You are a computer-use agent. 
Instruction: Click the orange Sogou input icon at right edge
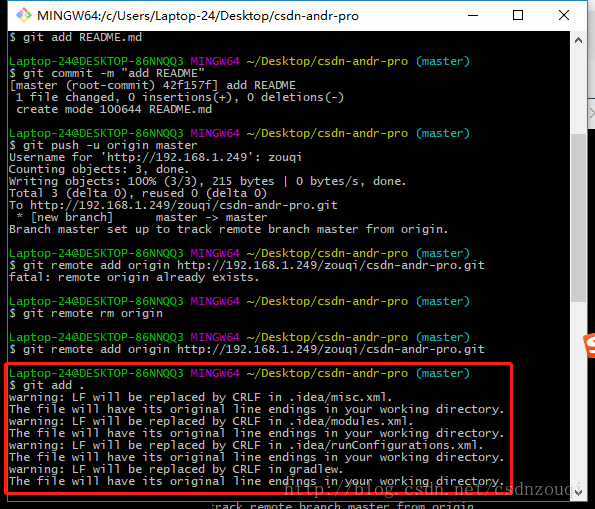(589, 345)
